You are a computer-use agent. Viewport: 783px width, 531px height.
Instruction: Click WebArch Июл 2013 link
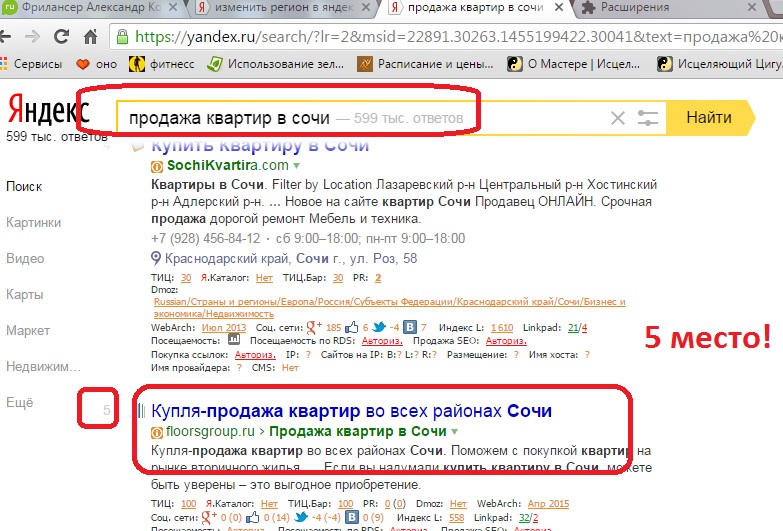(x=224, y=328)
